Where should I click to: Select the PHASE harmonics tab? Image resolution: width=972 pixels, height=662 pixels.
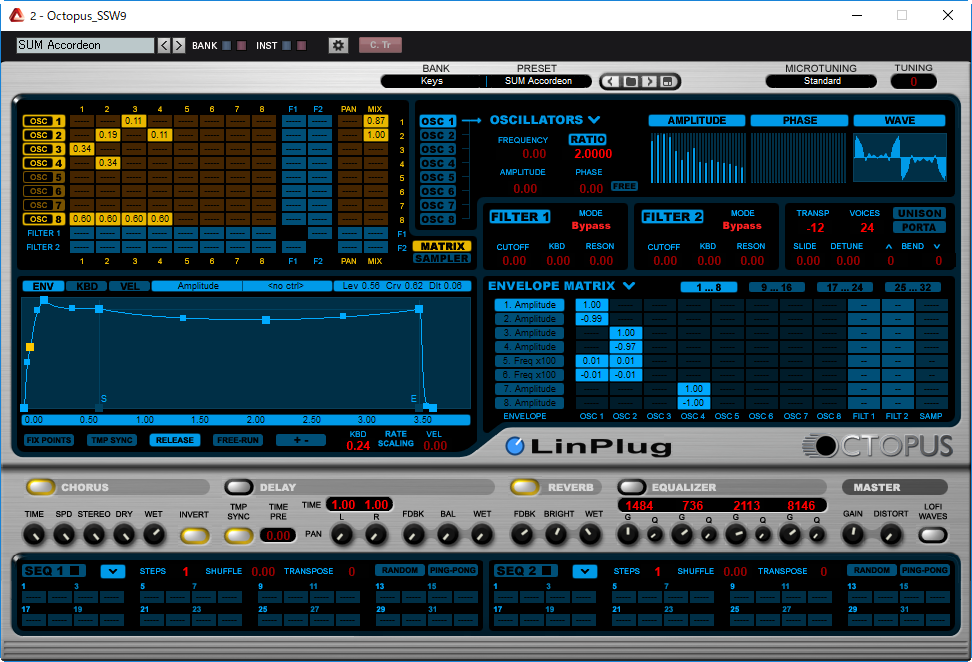tap(799, 120)
